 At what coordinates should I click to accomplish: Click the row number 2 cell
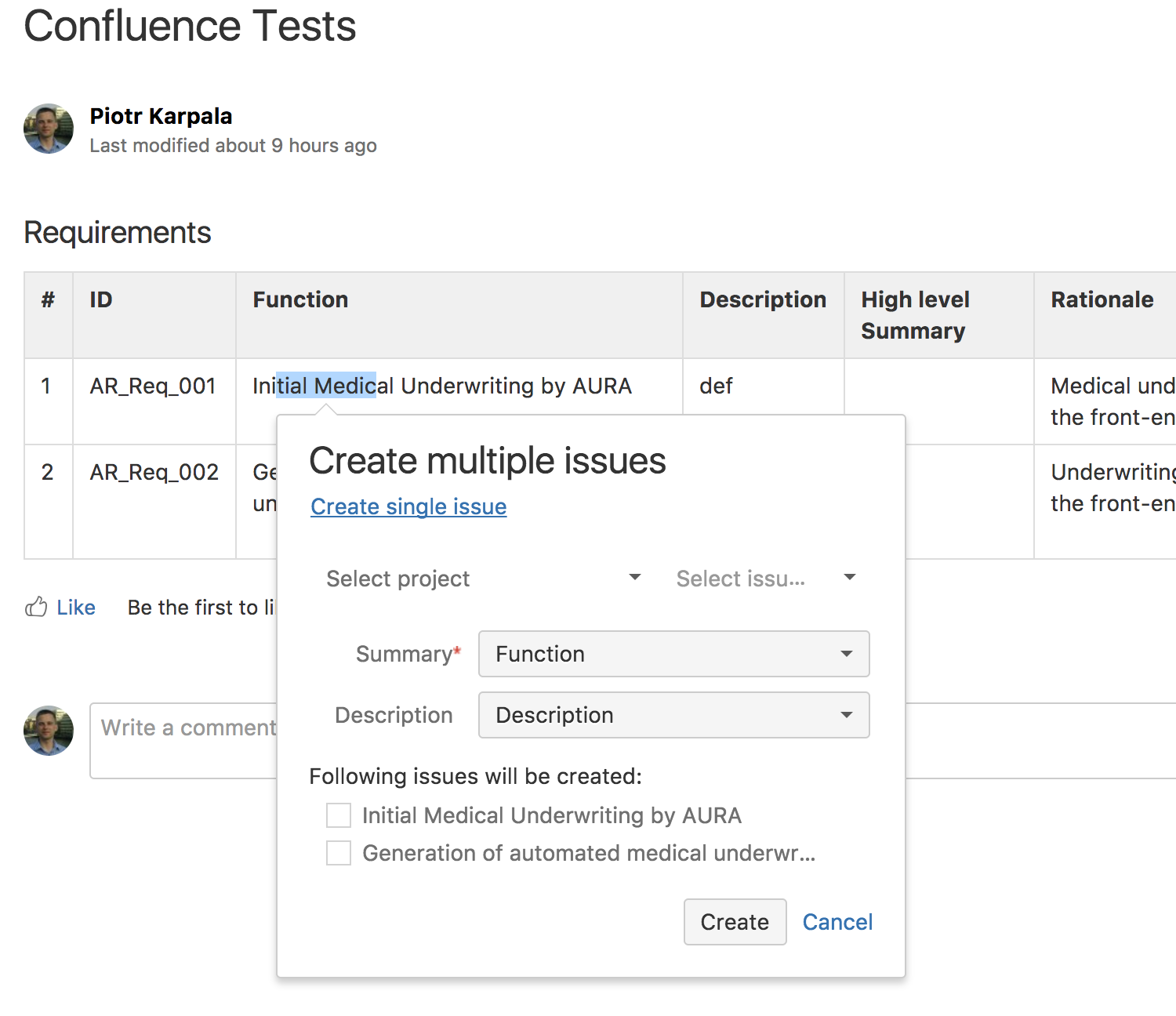(49, 502)
